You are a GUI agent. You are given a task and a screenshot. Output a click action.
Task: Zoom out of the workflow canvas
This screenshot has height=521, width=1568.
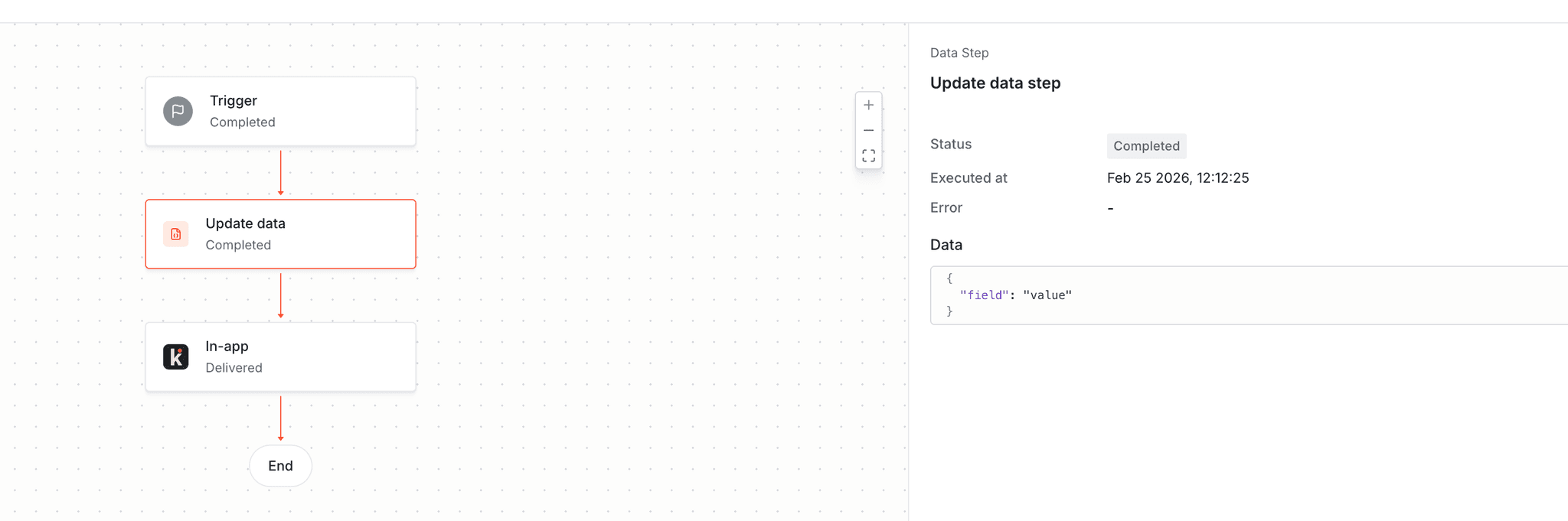pyautogui.click(x=868, y=130)
